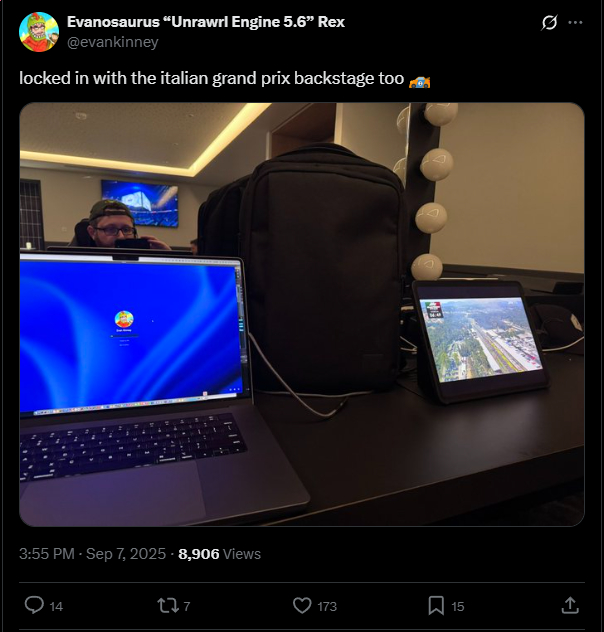Open Grok explain-this-post icon
The height and width of the screenshot is (632, 604).
click(549, 23)
